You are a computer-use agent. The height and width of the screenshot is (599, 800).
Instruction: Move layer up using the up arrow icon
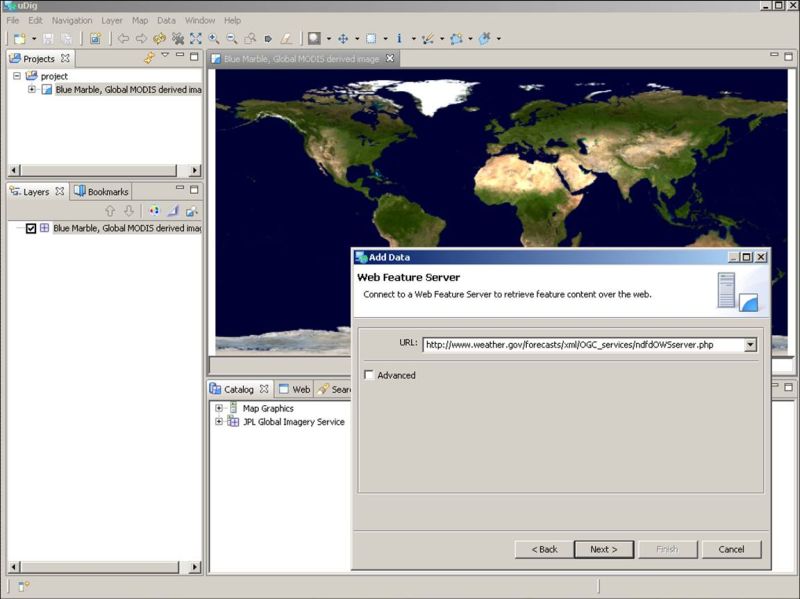pos(110,211)
